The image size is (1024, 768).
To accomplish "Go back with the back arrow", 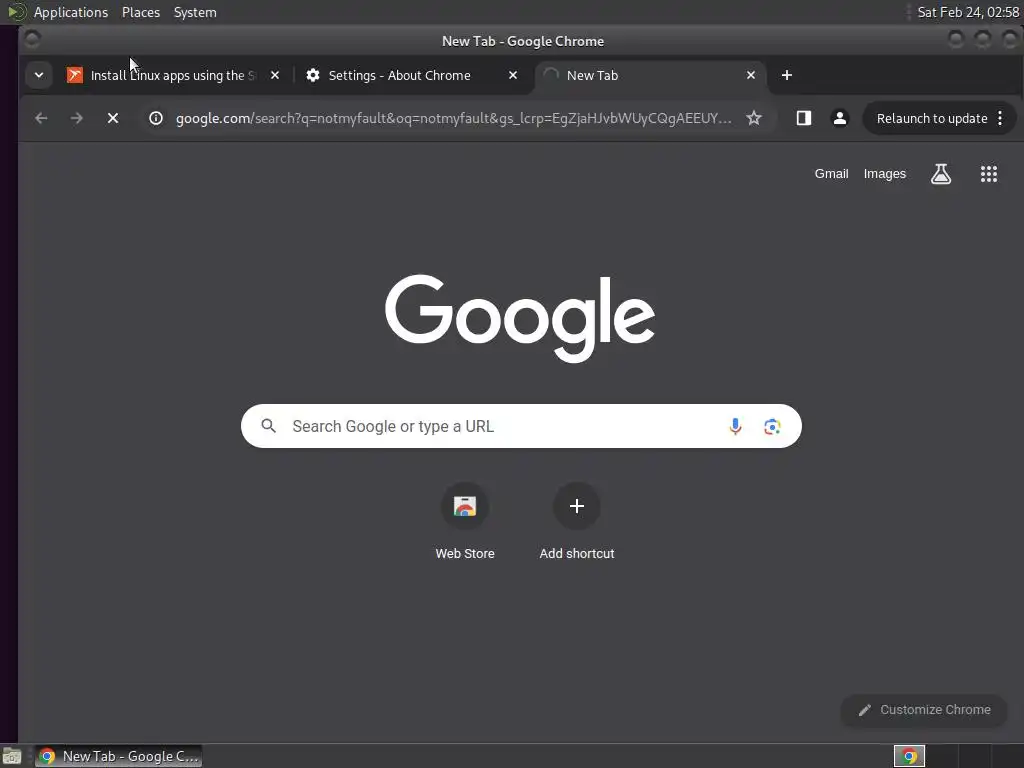I will pyautogui.click(x=41, y=118).
